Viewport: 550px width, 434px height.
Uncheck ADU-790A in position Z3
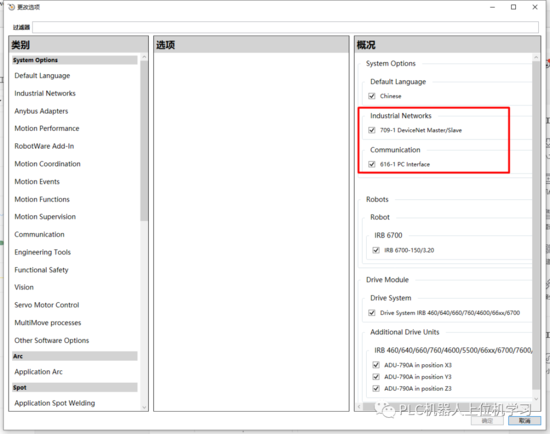(376, 388)
